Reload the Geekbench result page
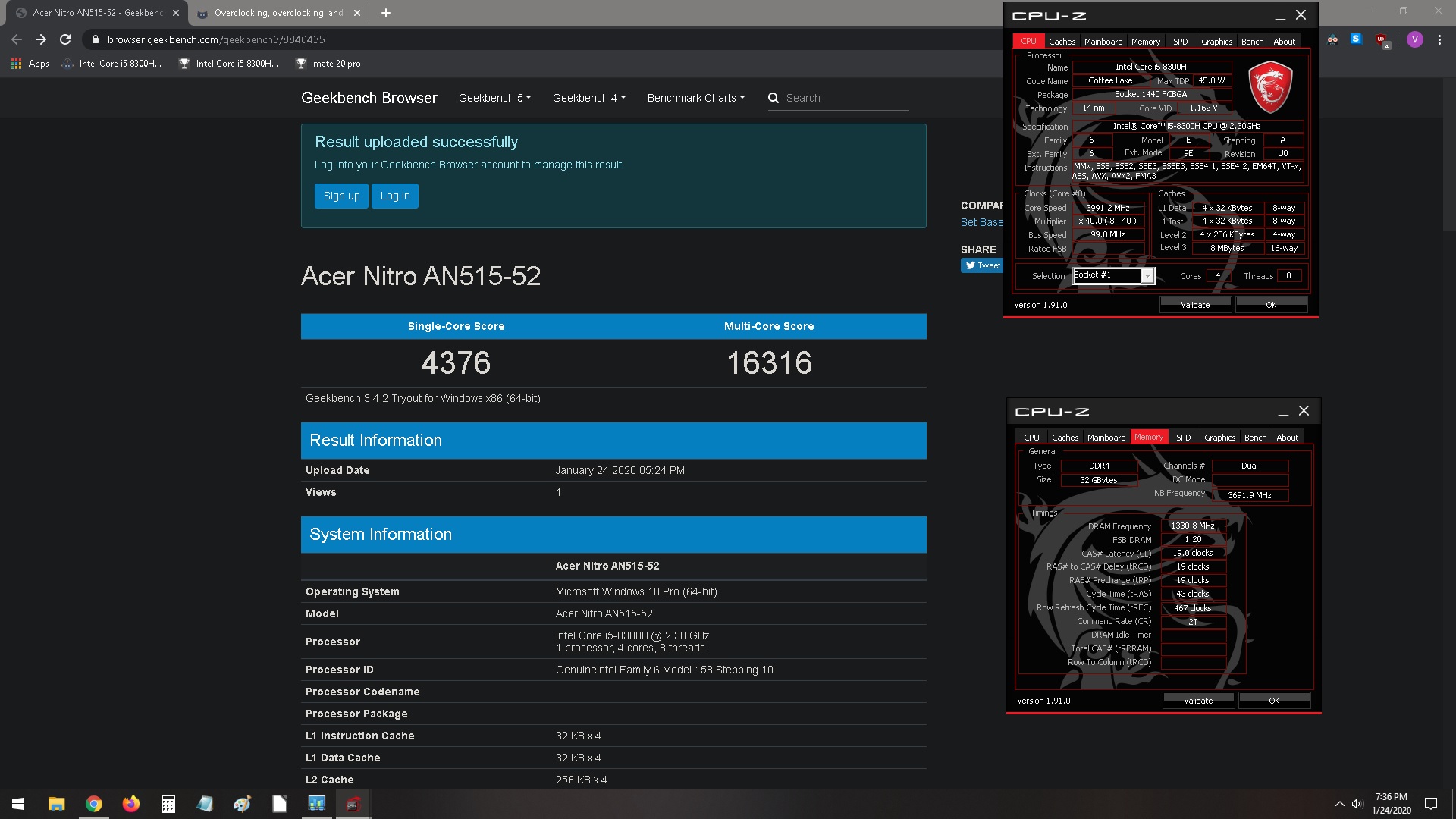 (65, 39)
